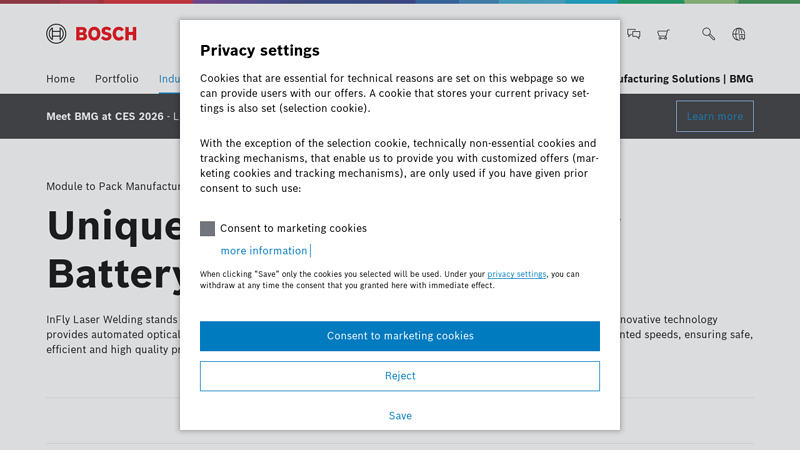Click the Learn more banner button

tap(715, 117)
